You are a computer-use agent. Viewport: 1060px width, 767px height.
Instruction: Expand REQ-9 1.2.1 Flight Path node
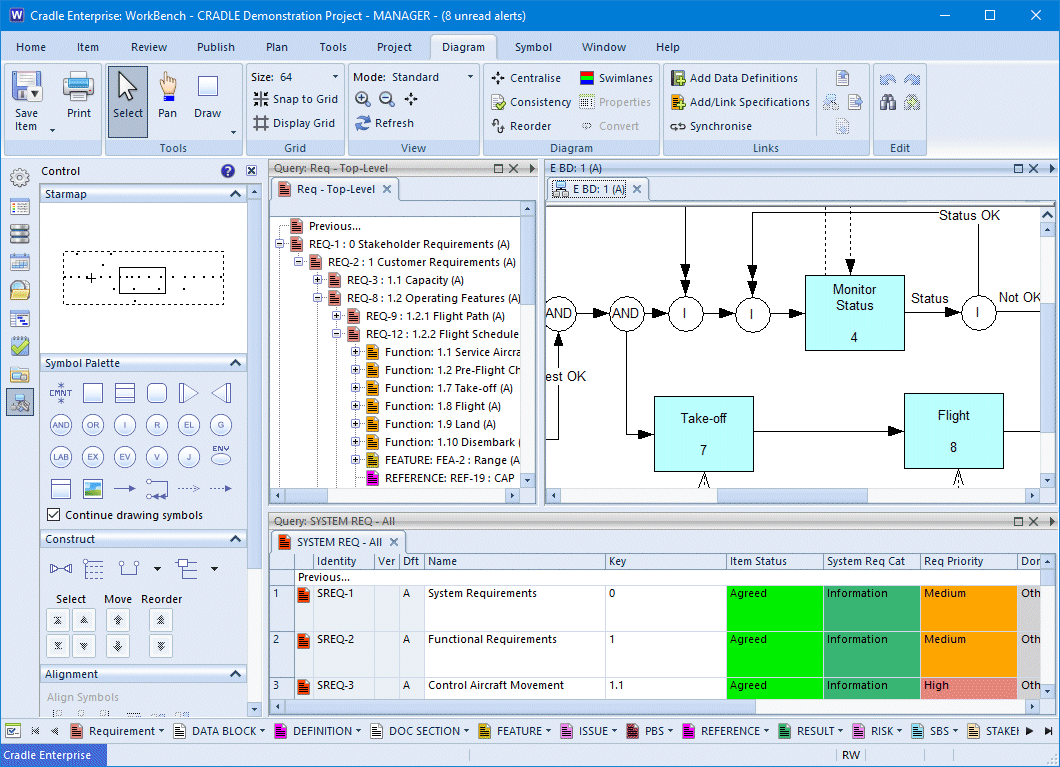pyautogui.click(x=336, y=316)
